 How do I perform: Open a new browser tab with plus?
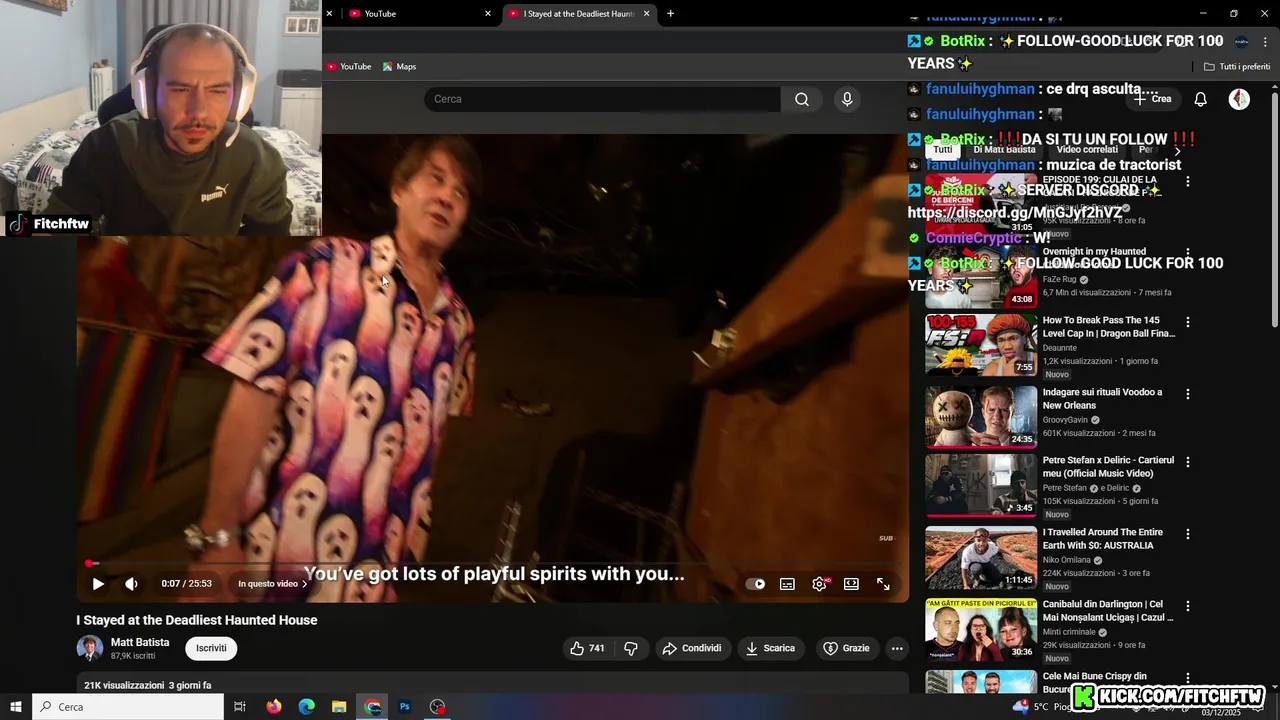tap(670, 13)
